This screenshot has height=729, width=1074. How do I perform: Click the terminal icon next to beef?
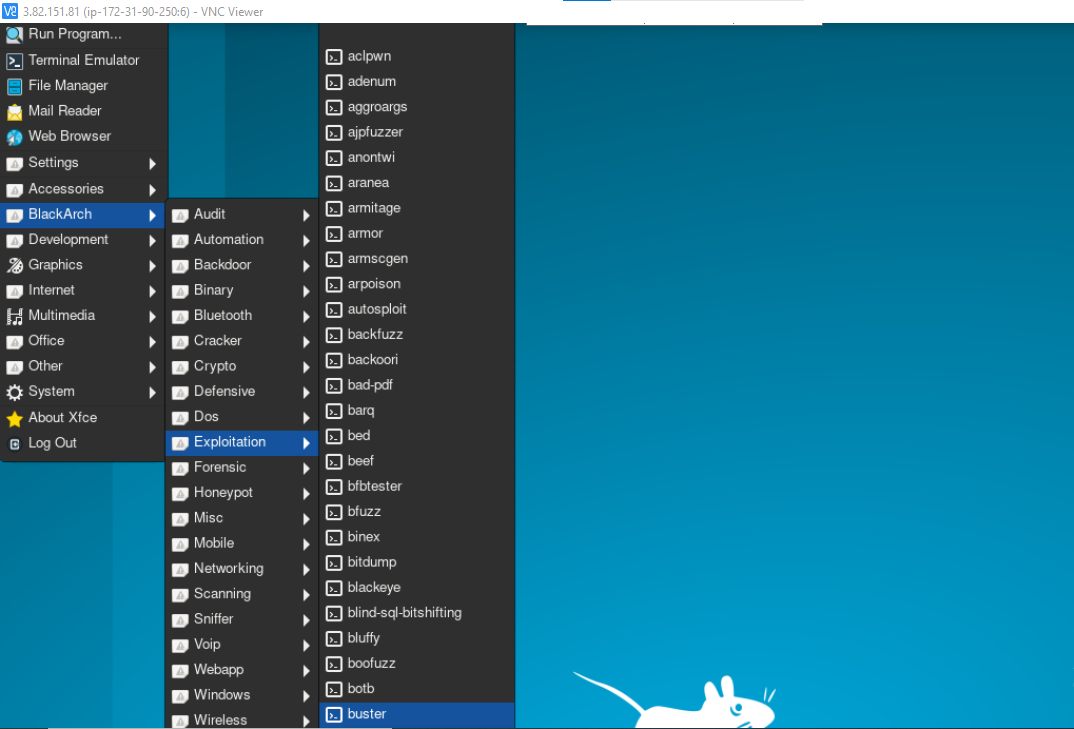(334, 462)
